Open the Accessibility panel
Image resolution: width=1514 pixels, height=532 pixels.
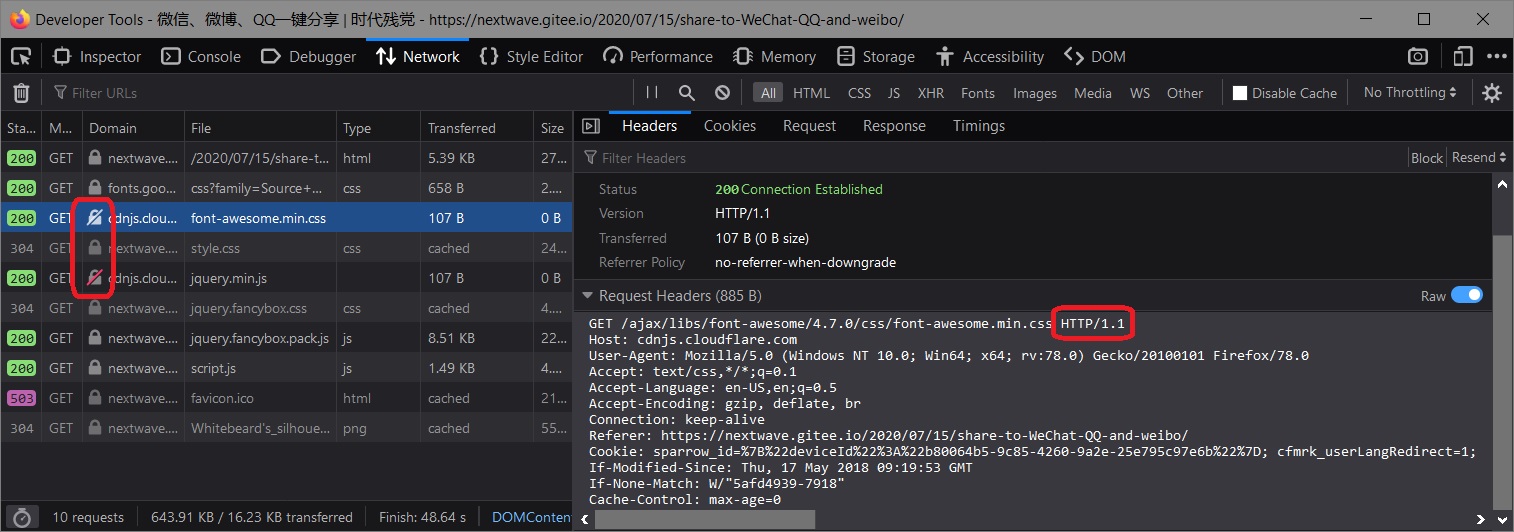pyautogui.click(x=990, y=56)
